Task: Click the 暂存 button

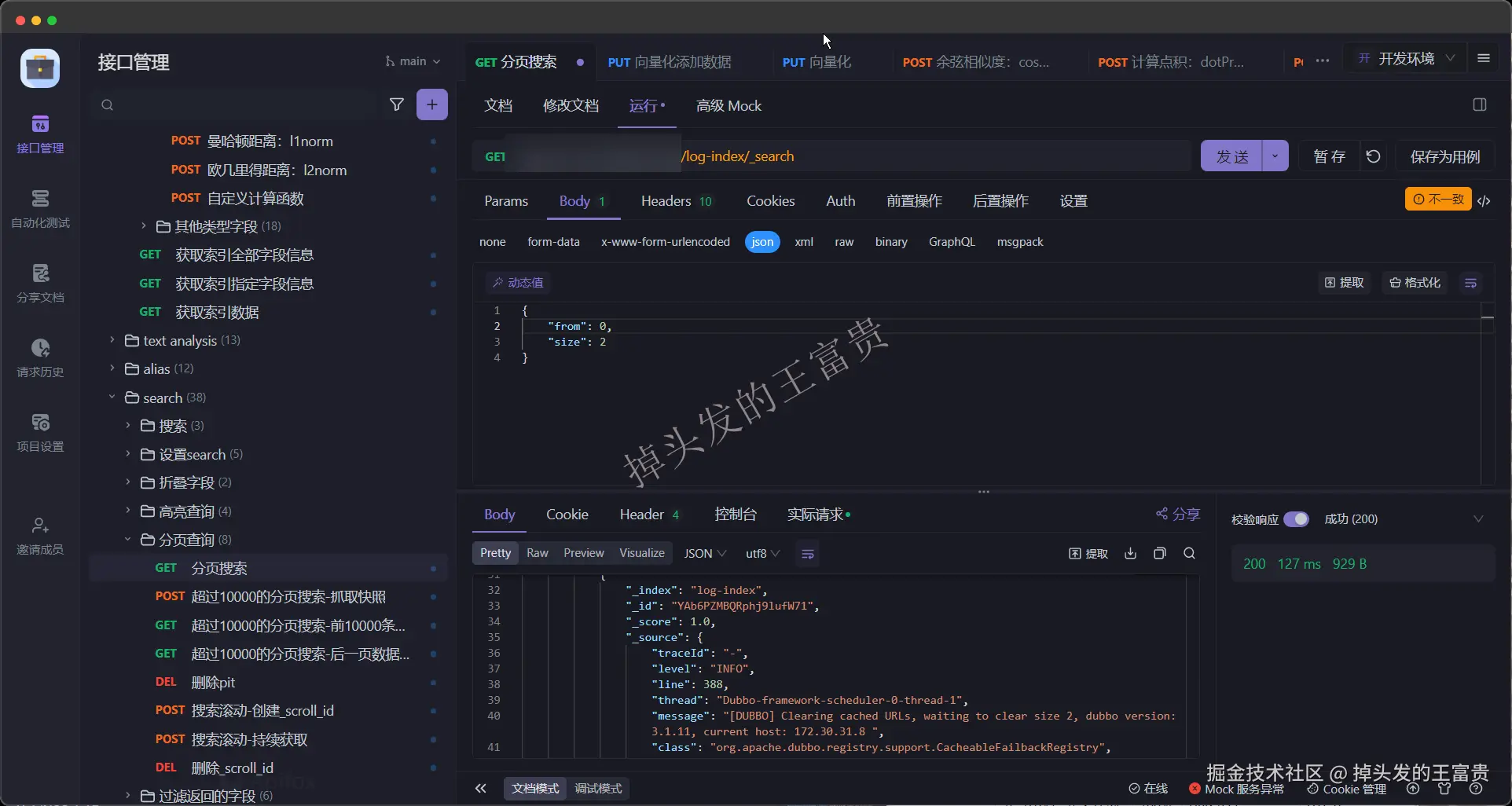Action: [x=1330, y=156]
